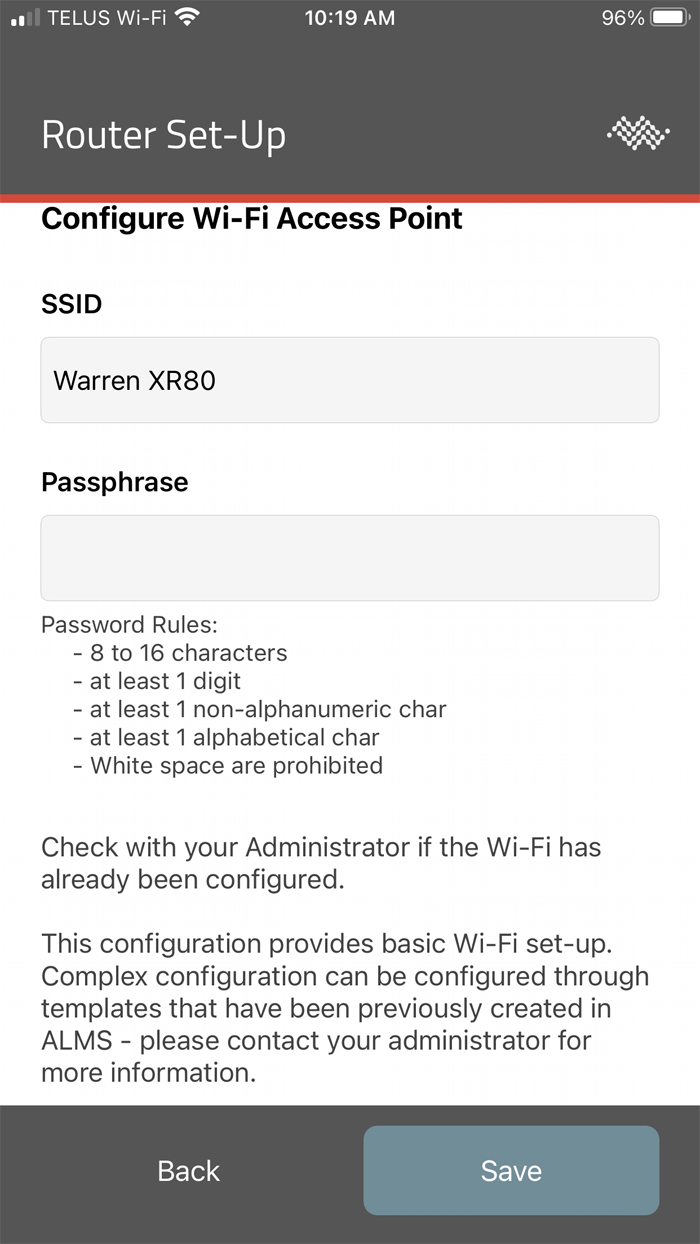Click the Configure Wi-Fi Access Point heading
Screen dimensions: 700x1244
(x=252, y=219)
